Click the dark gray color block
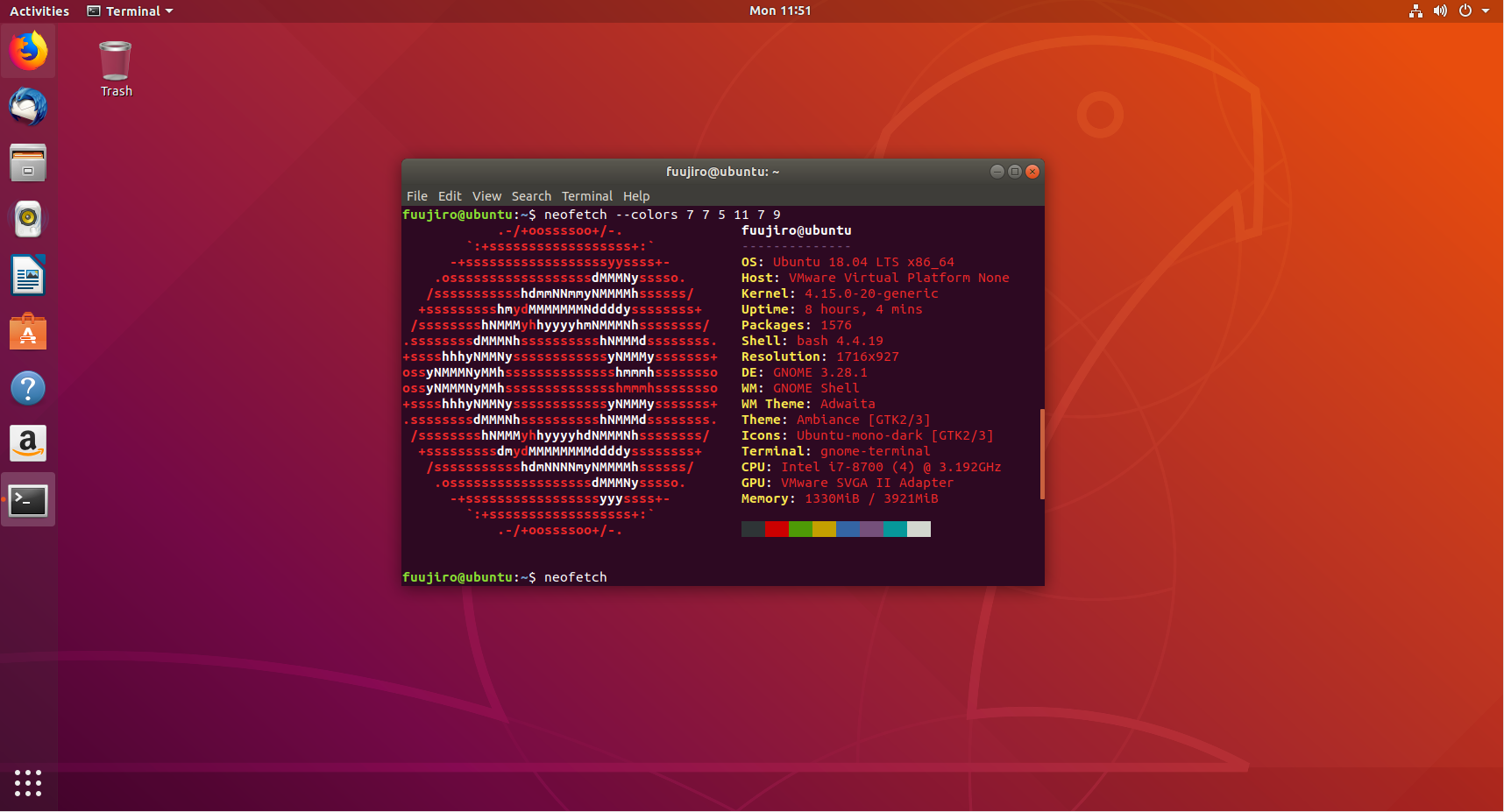 point(753,529)
